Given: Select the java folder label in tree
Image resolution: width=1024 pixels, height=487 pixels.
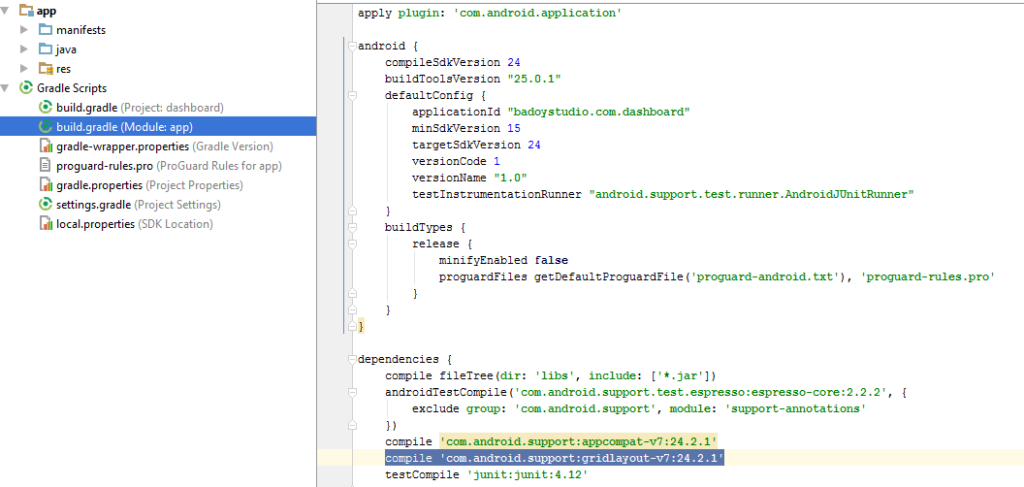Looking at the screenshot, I should coord(66,49).
